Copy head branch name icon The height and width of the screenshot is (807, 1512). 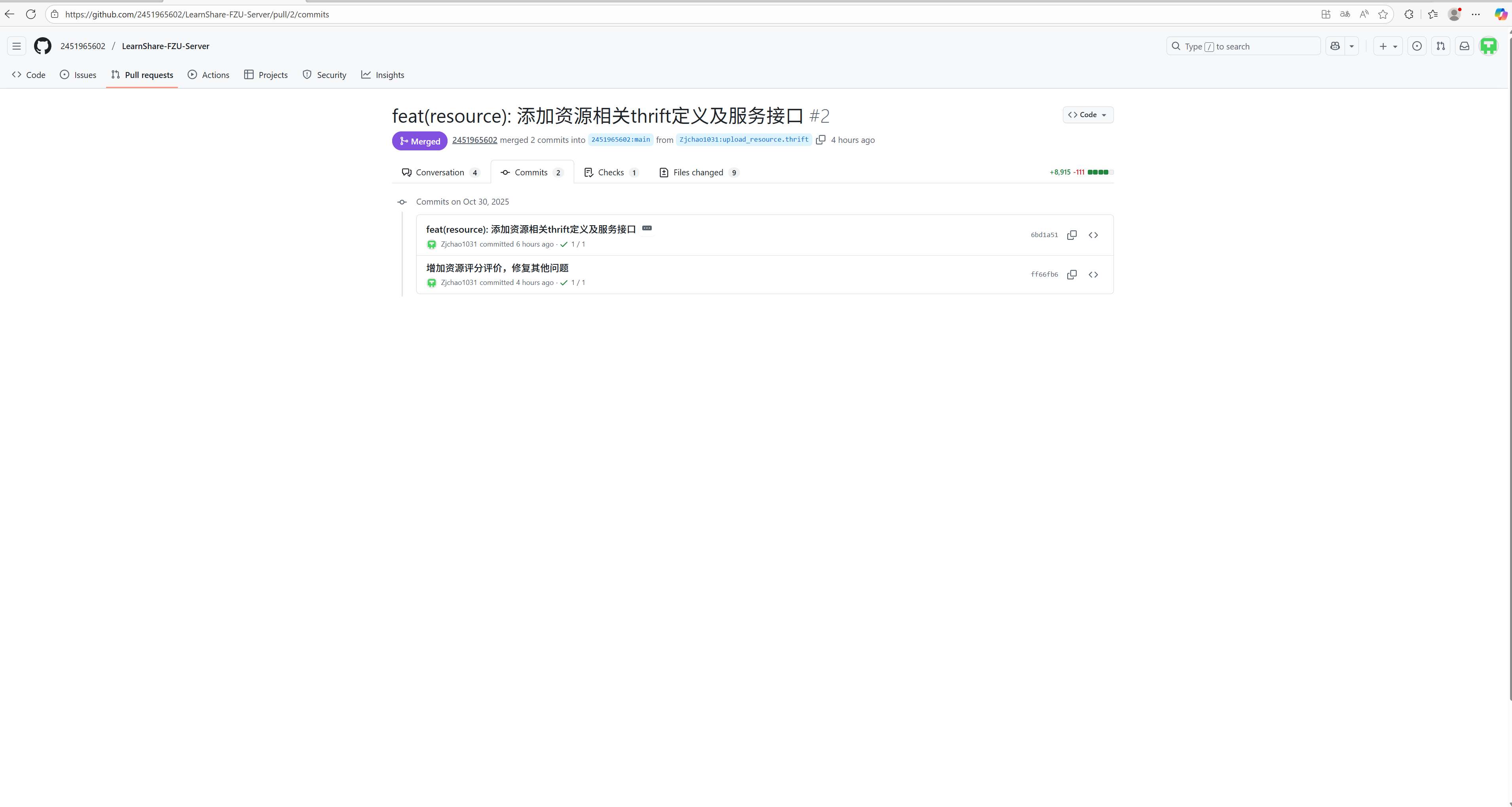(821, 140)
